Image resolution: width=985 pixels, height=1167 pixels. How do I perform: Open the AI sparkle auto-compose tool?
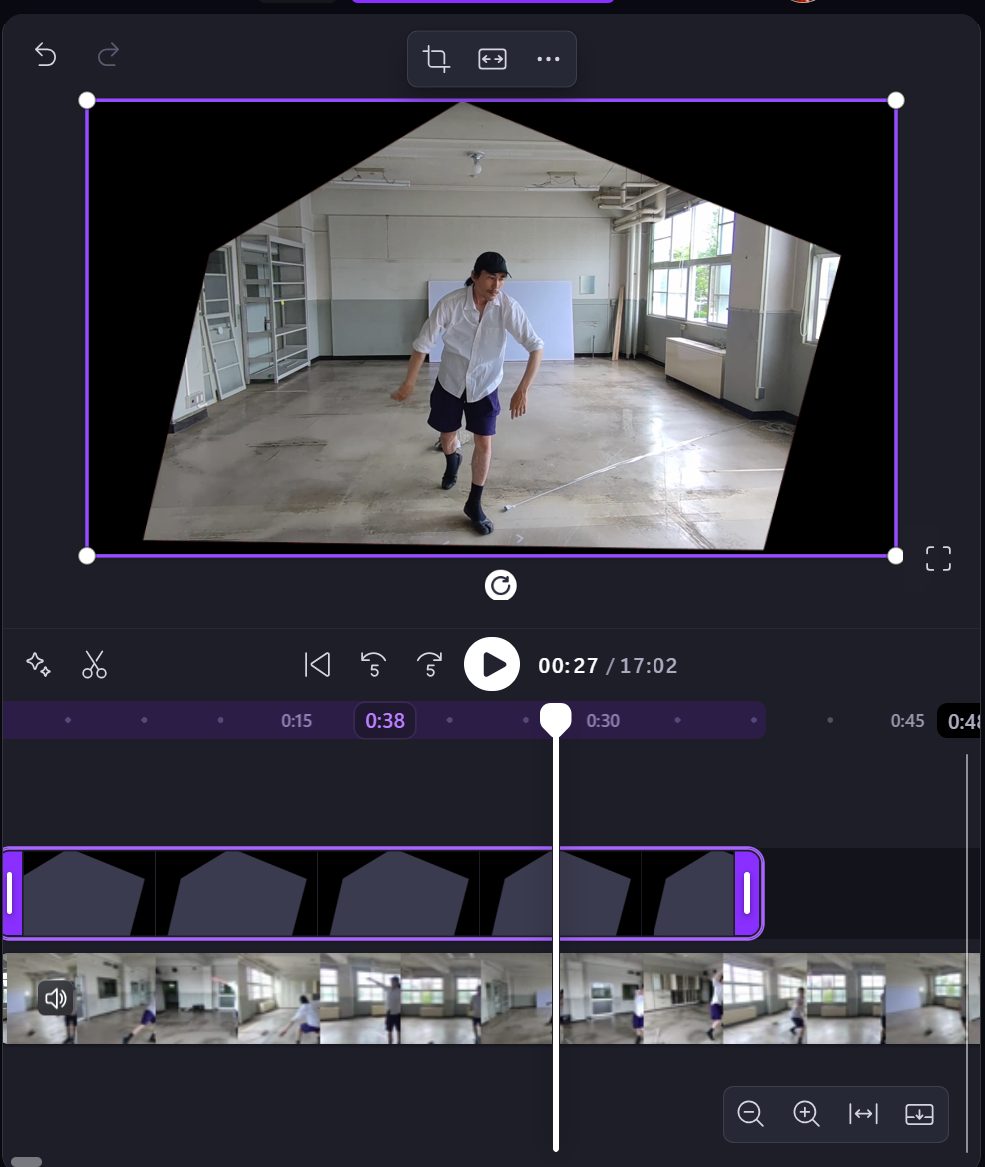tap(38, 665)
